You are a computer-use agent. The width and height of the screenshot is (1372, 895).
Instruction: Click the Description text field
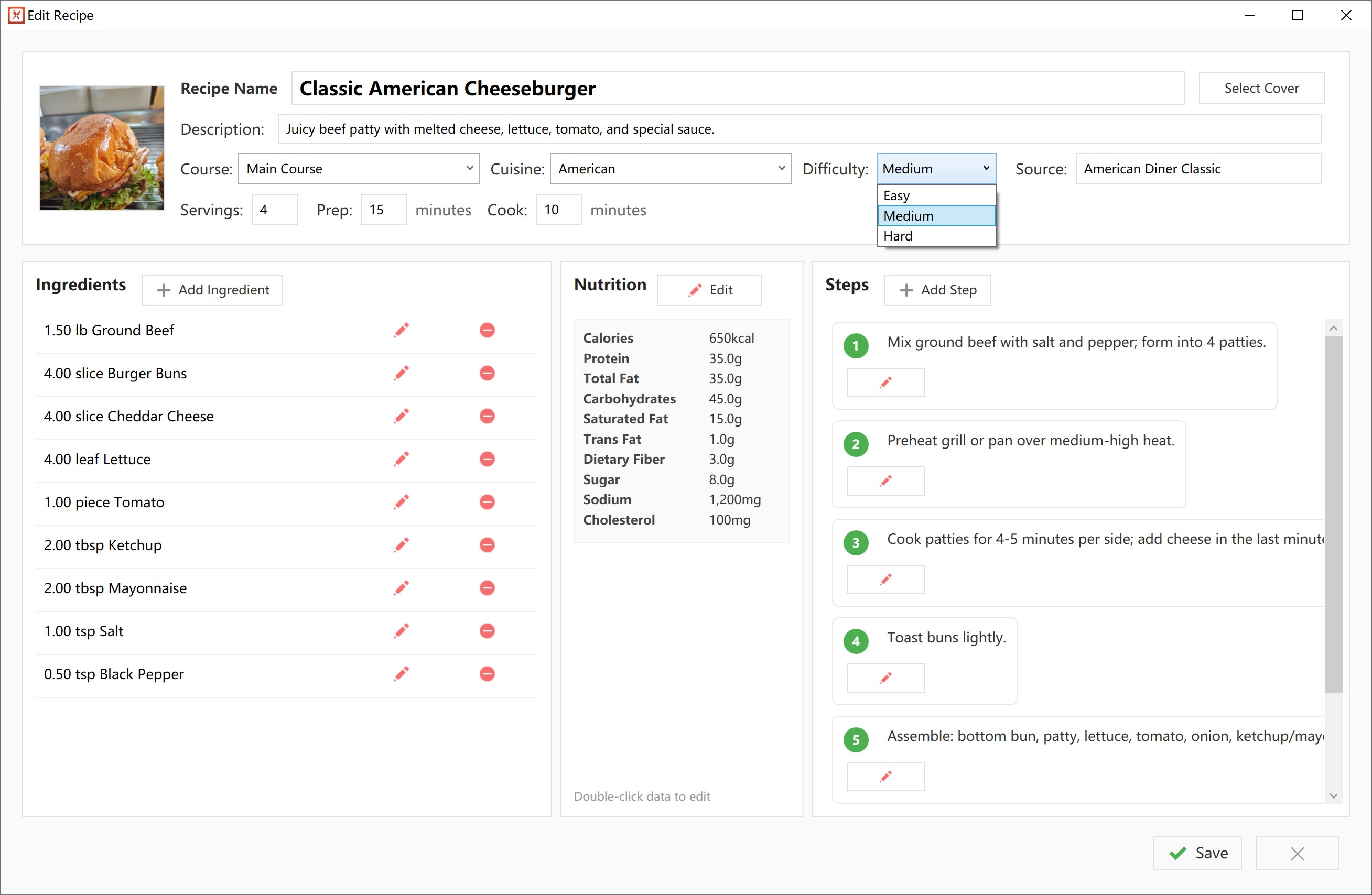(x=799, y=129)
